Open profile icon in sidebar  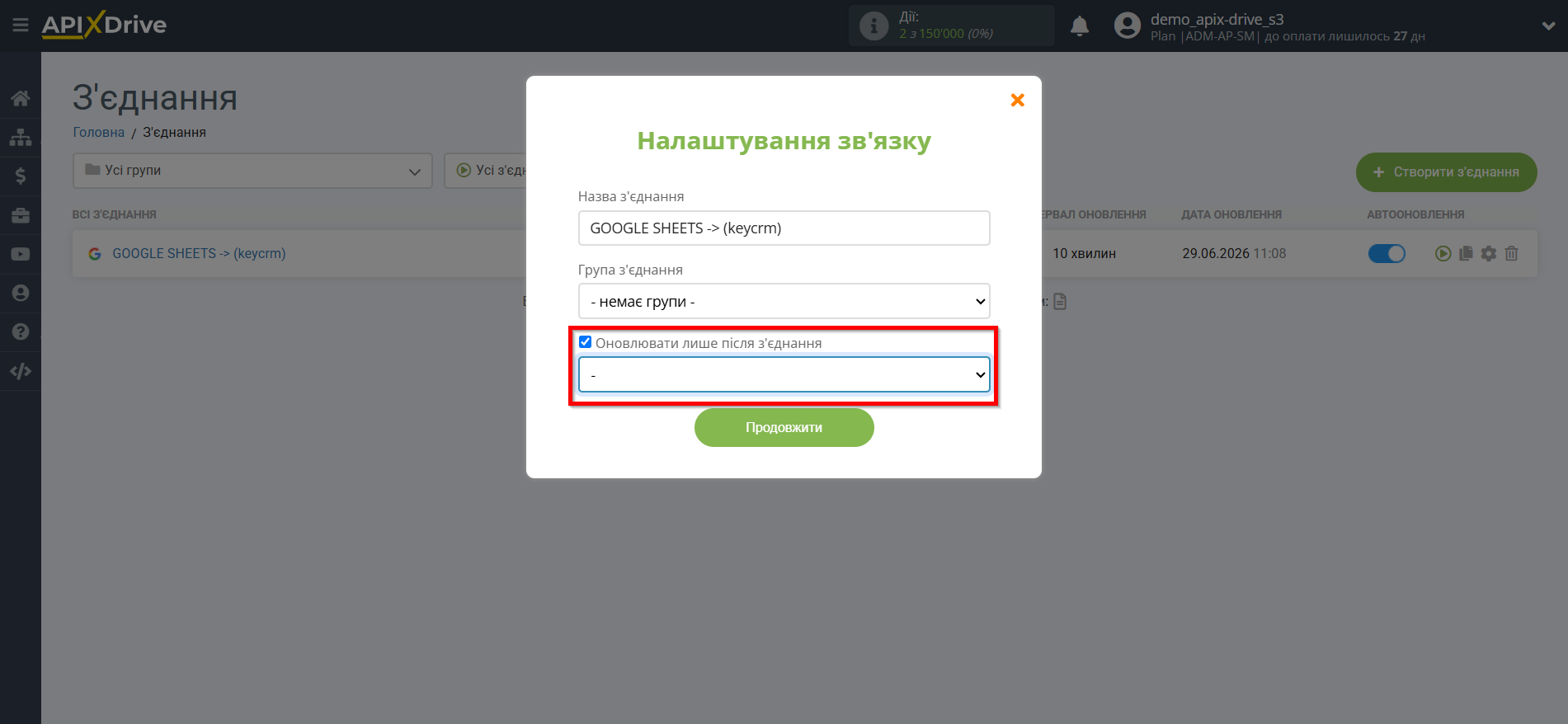point(21,293)
